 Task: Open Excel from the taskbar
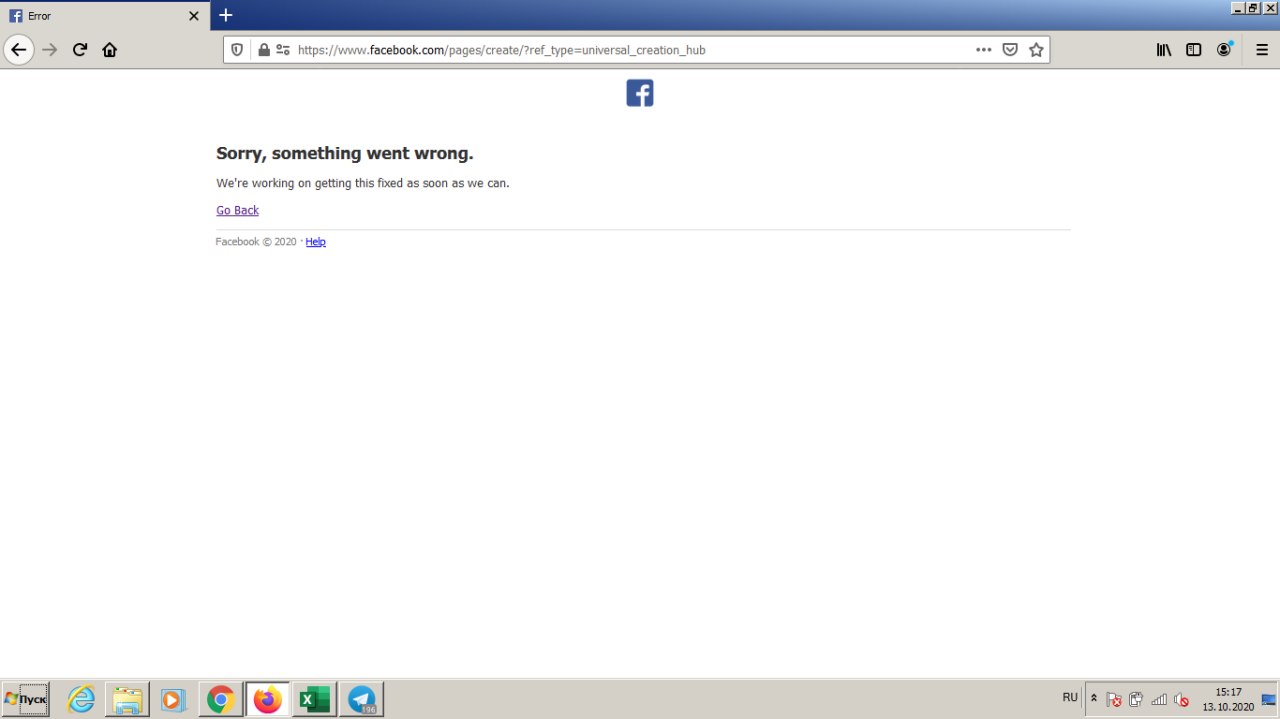tap(314, 699)
